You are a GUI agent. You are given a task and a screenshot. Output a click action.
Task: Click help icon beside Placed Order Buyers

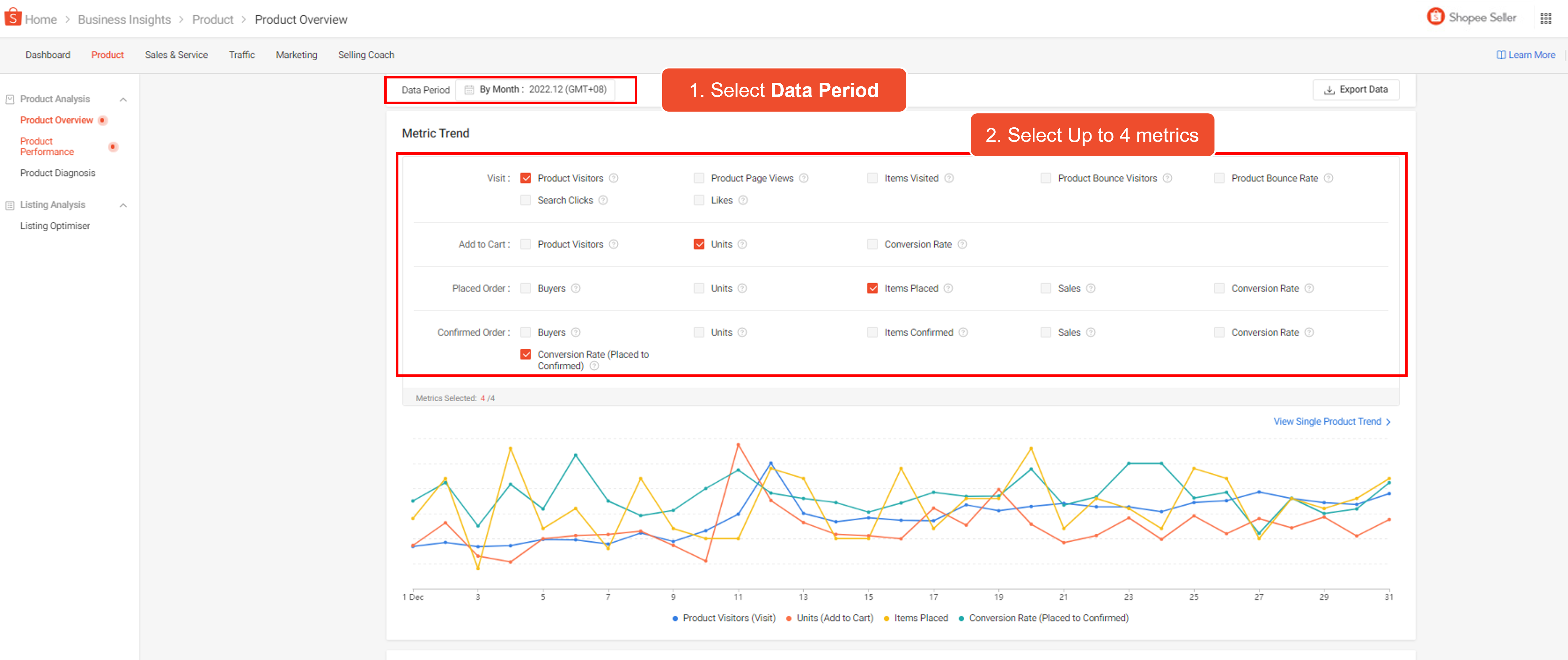[575, 288]
